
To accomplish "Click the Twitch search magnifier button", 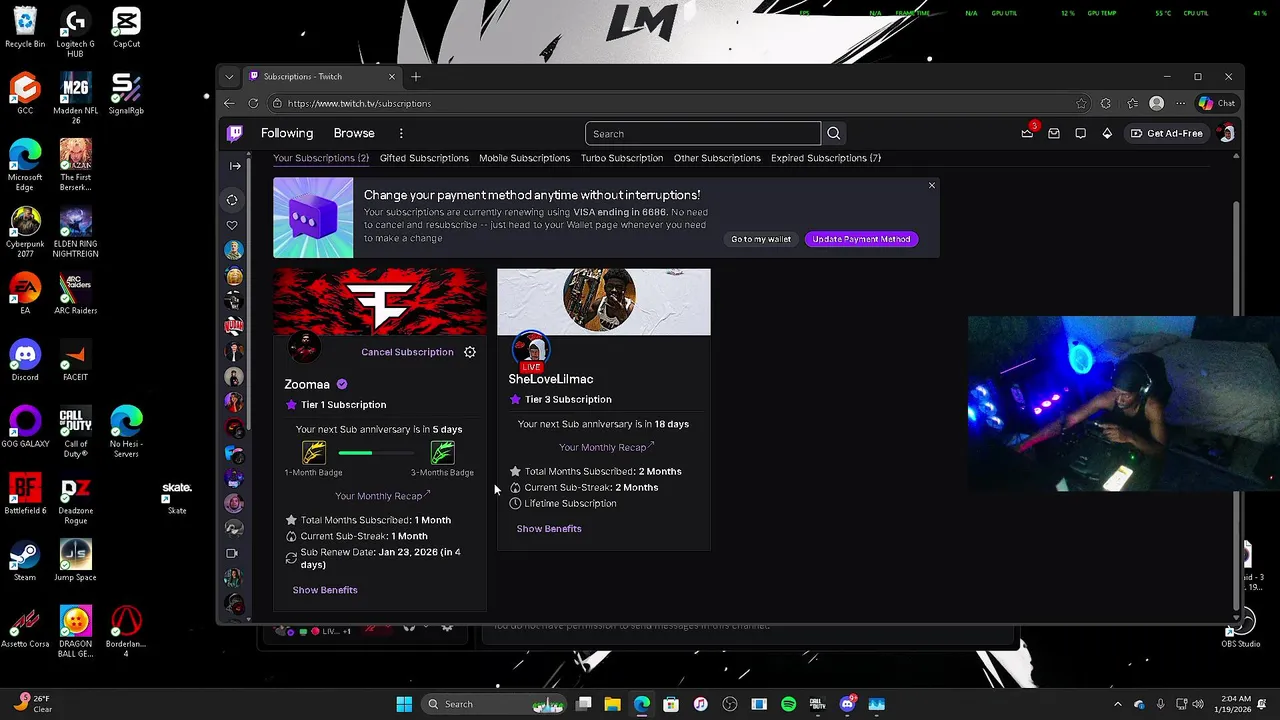I will 834,133.
